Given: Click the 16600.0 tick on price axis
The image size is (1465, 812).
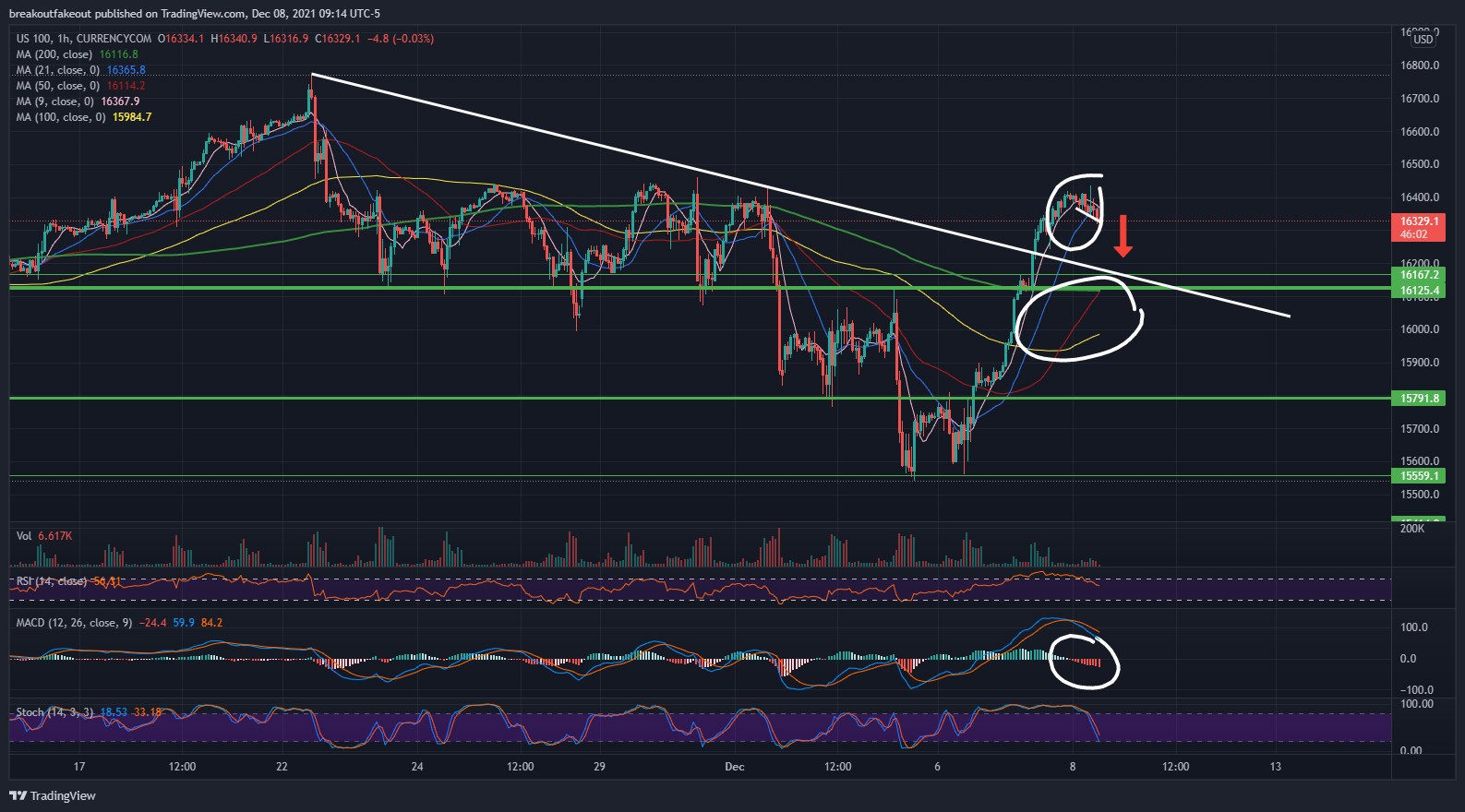Looking at the screenshot, I should [1420, 132].
